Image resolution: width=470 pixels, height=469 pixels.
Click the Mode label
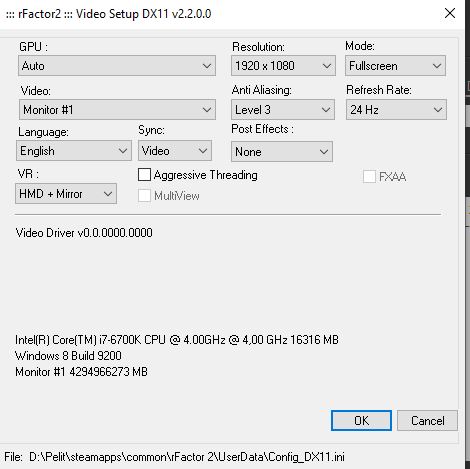pyautogui.click(x=360, y=46)
